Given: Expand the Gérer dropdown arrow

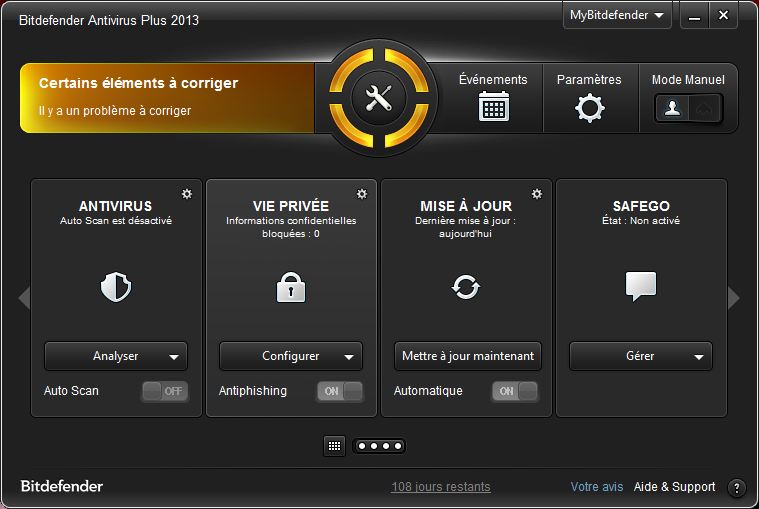Looking at the screenshot, I should click(x=698, y=357).
